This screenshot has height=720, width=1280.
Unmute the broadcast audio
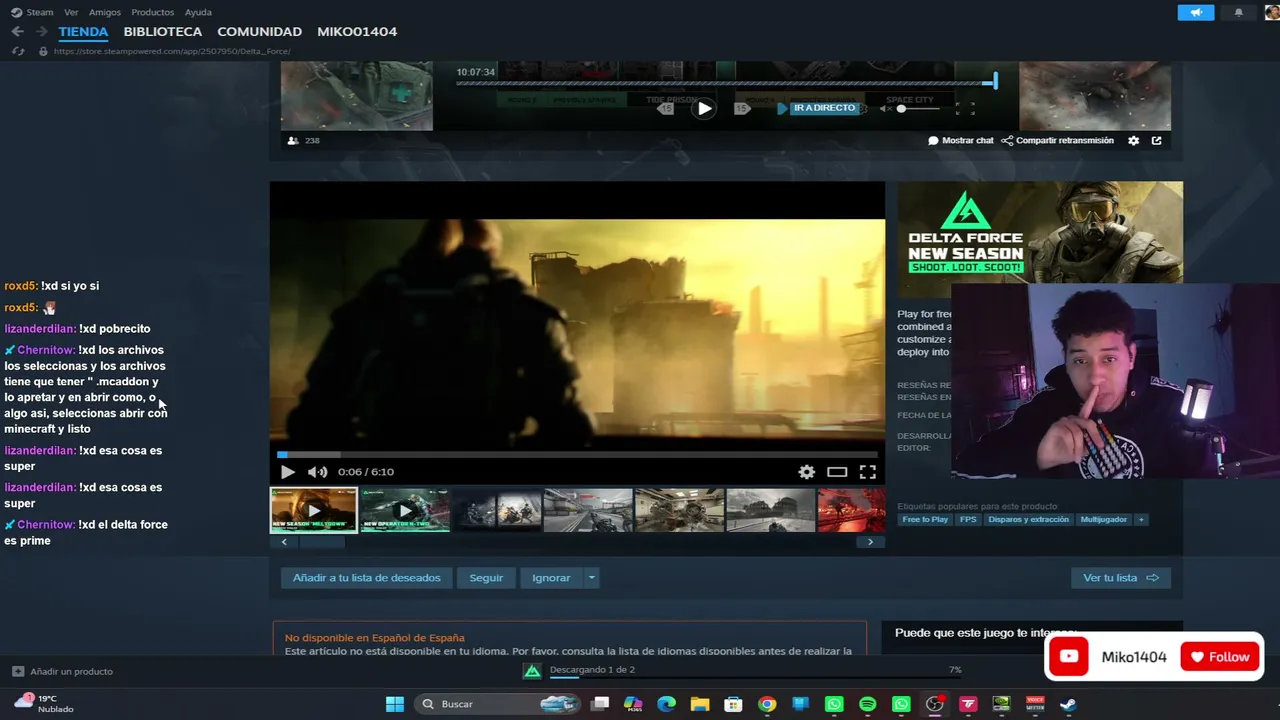885,108
